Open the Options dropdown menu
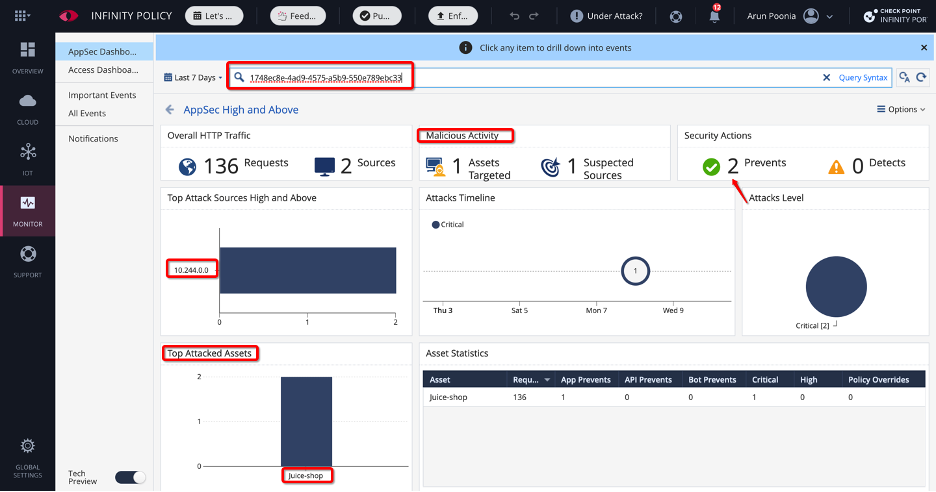The height and width of the screenshot is (492, 936). pos(901,109)
